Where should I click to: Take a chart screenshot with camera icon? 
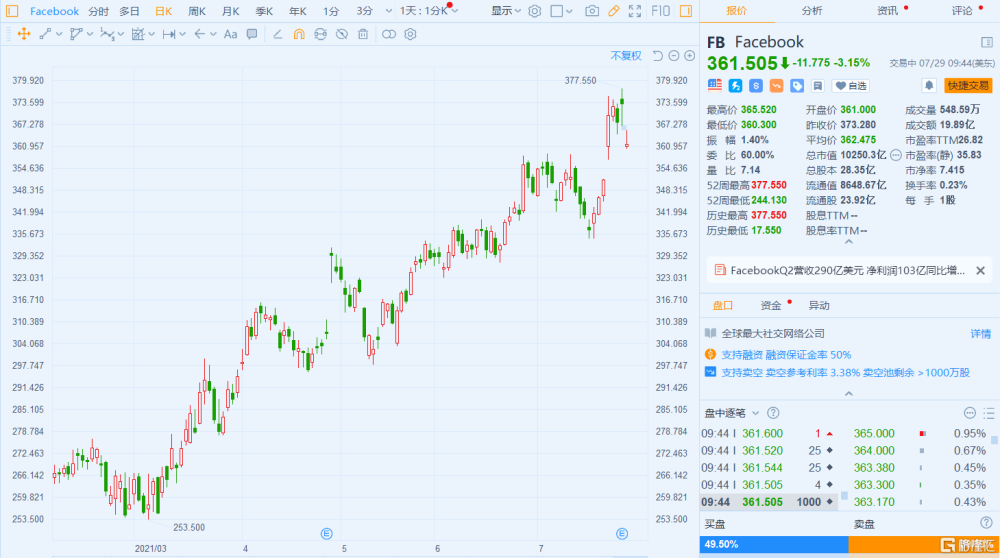coord(592,11)
